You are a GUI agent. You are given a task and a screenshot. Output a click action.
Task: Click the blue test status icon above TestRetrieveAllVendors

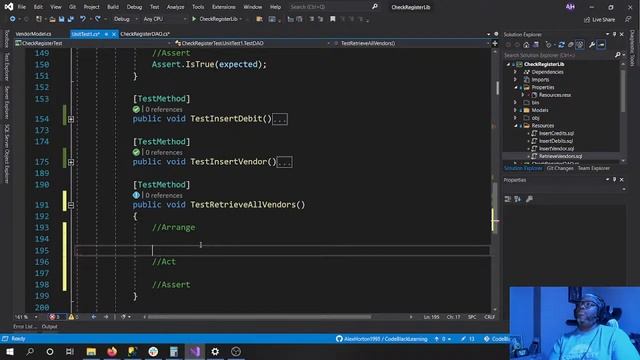pos(136,195)
